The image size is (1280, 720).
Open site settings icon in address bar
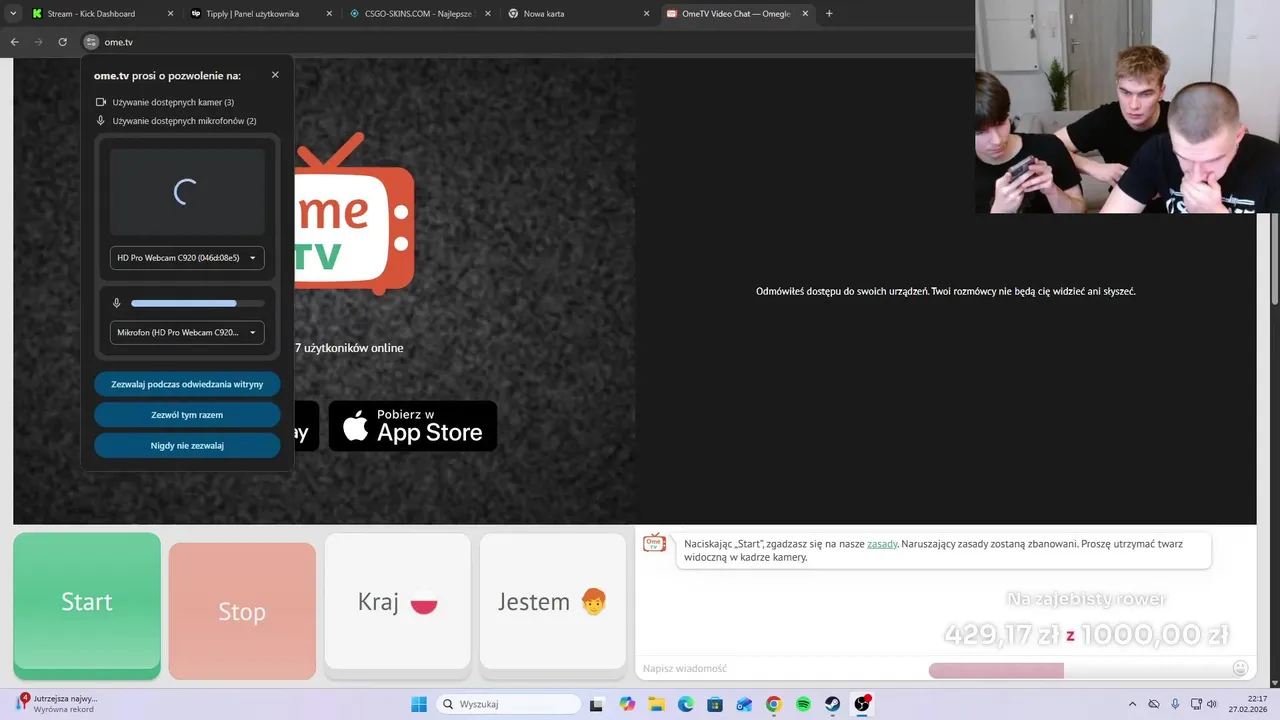(x=91, y=42)
